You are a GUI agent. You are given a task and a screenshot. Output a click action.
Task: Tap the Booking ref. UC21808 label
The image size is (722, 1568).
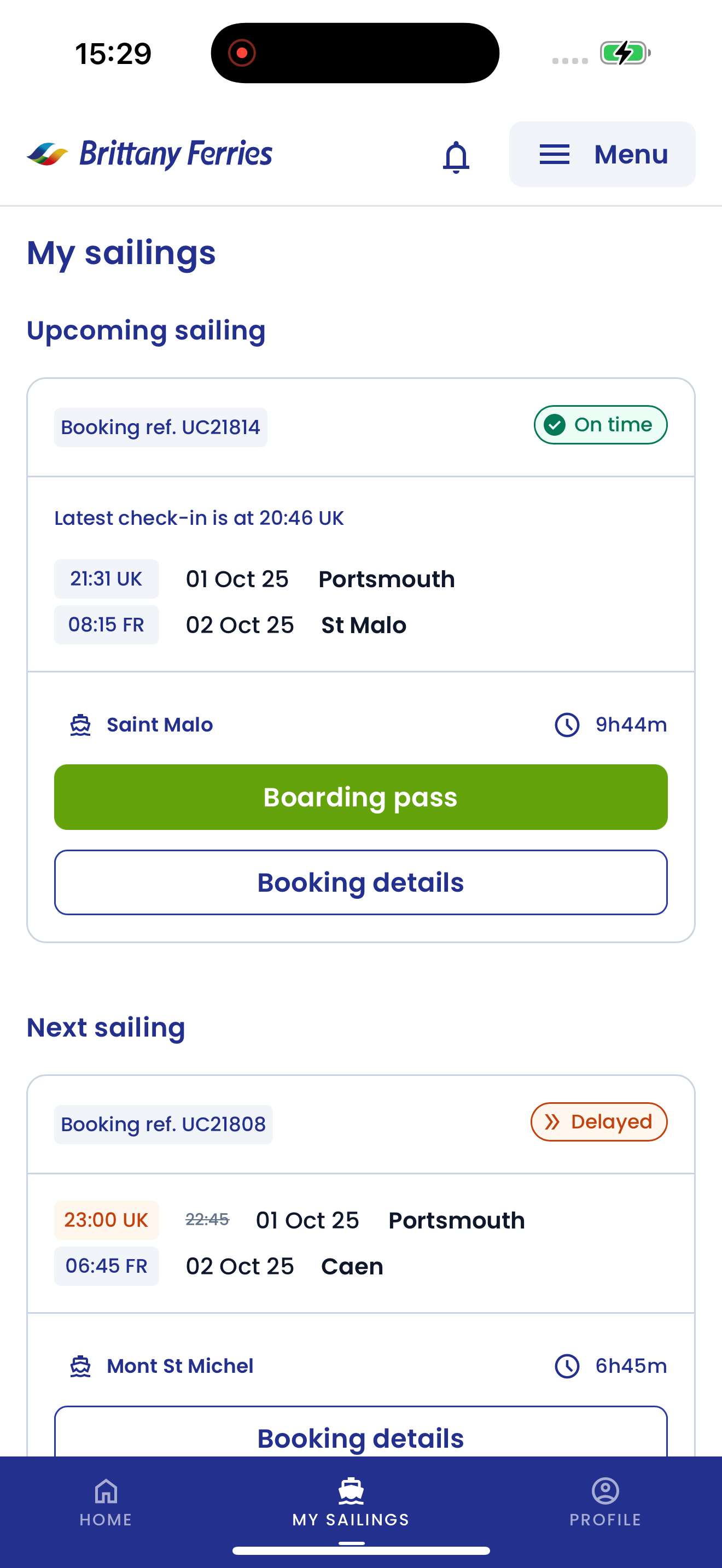(x=163, y=1124)
